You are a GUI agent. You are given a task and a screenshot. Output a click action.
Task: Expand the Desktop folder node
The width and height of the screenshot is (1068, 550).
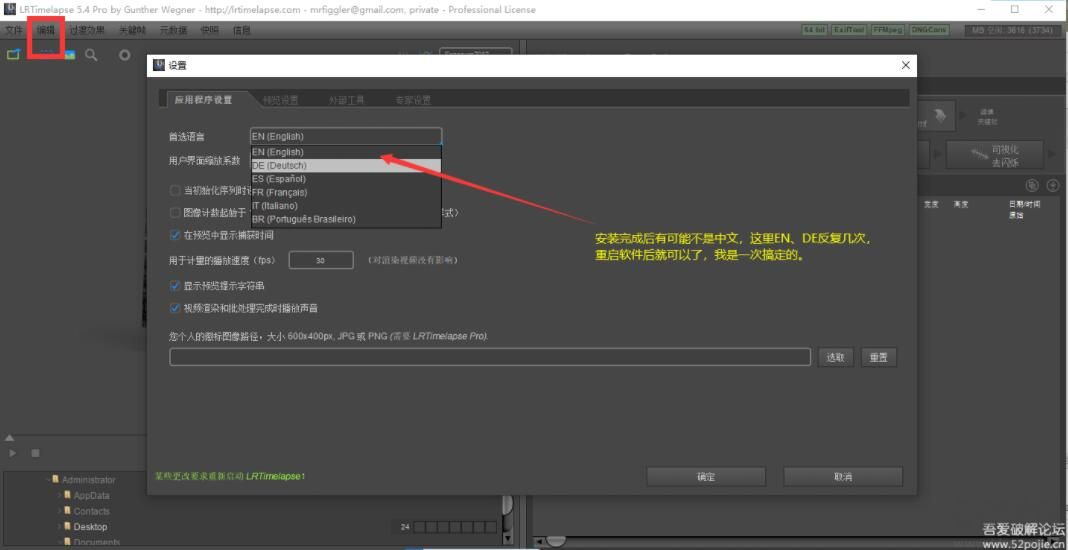[59, 527]
